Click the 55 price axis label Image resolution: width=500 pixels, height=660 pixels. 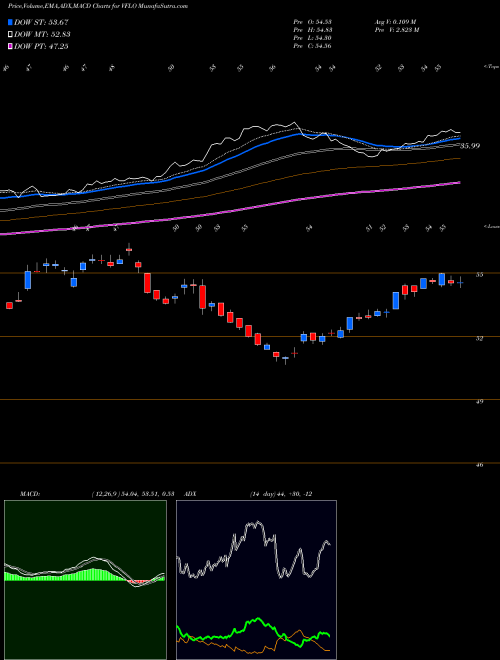tap(479, 275)
